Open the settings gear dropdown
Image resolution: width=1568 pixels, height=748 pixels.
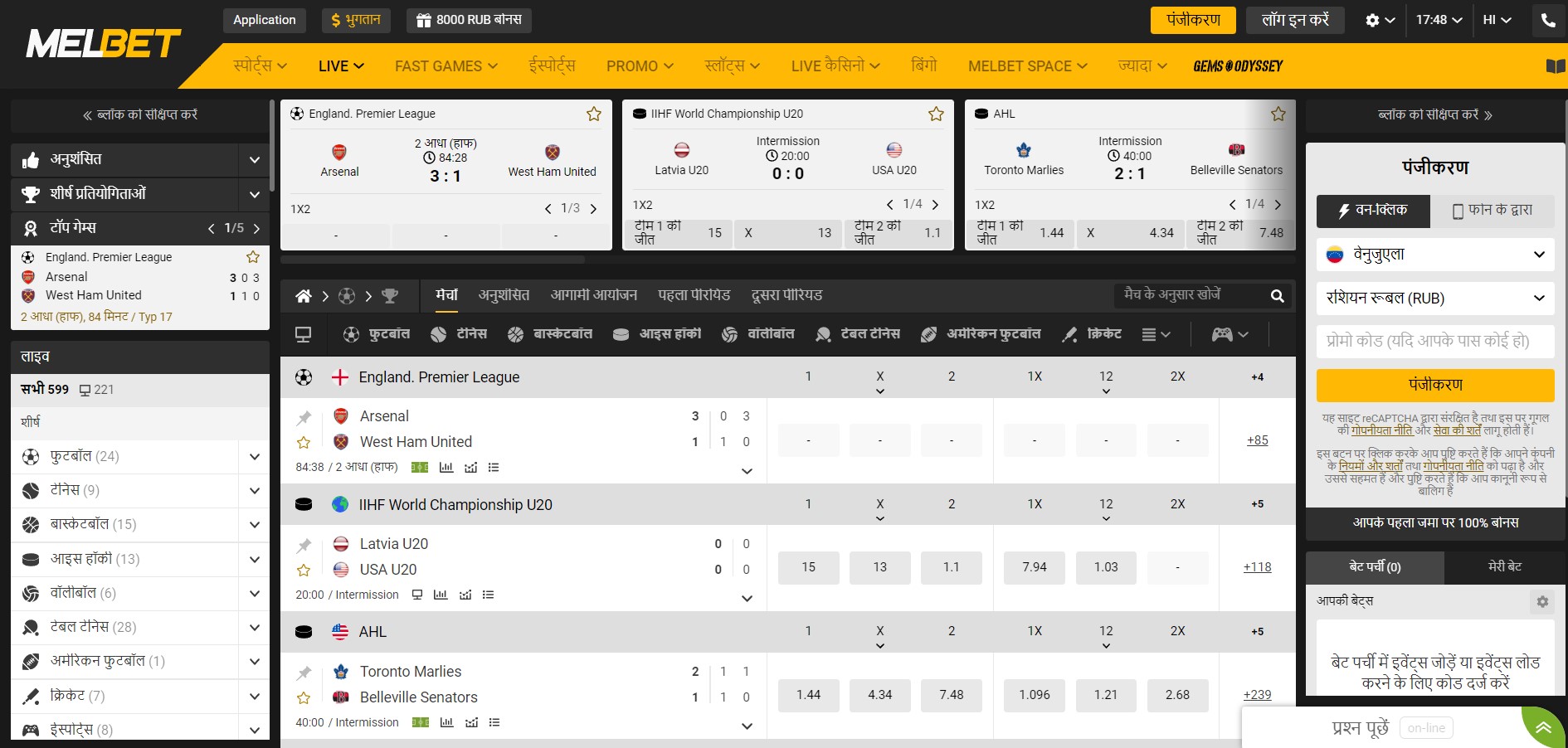click(1380, 20)
